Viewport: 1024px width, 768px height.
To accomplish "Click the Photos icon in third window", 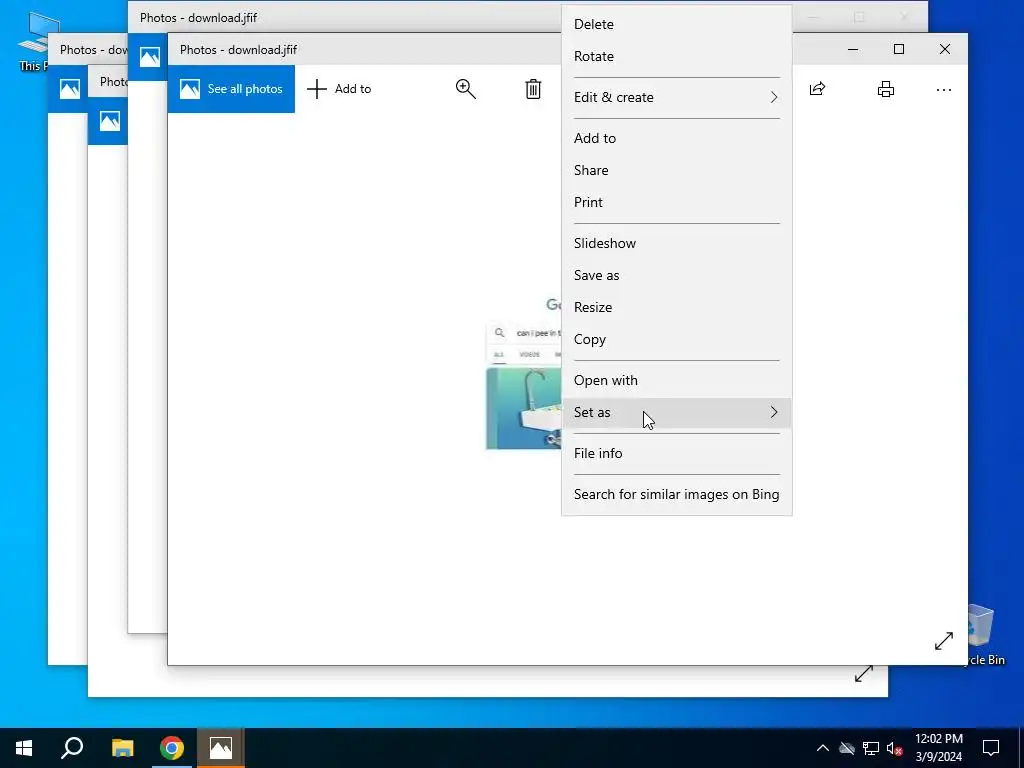I will [x=110, y=121].
